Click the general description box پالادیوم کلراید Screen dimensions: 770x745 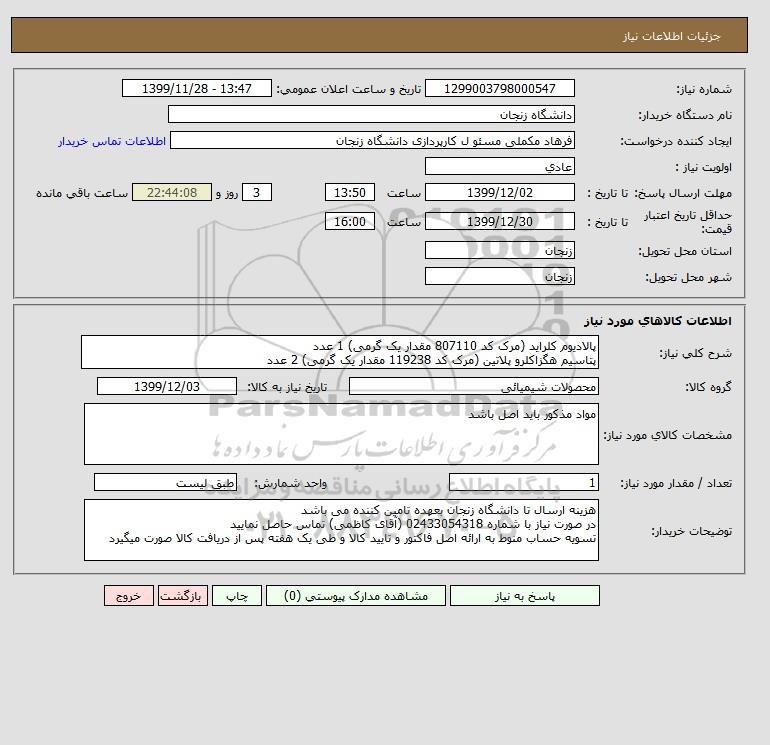[340, 352]
